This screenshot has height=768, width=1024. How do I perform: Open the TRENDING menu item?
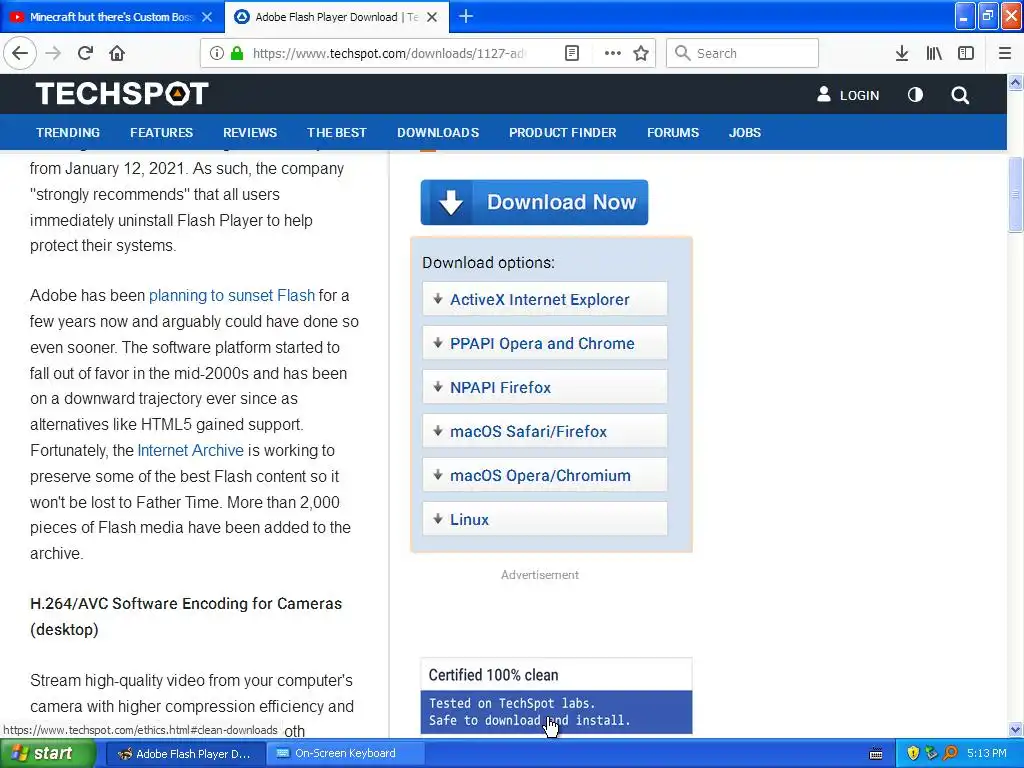coord(68,133)
